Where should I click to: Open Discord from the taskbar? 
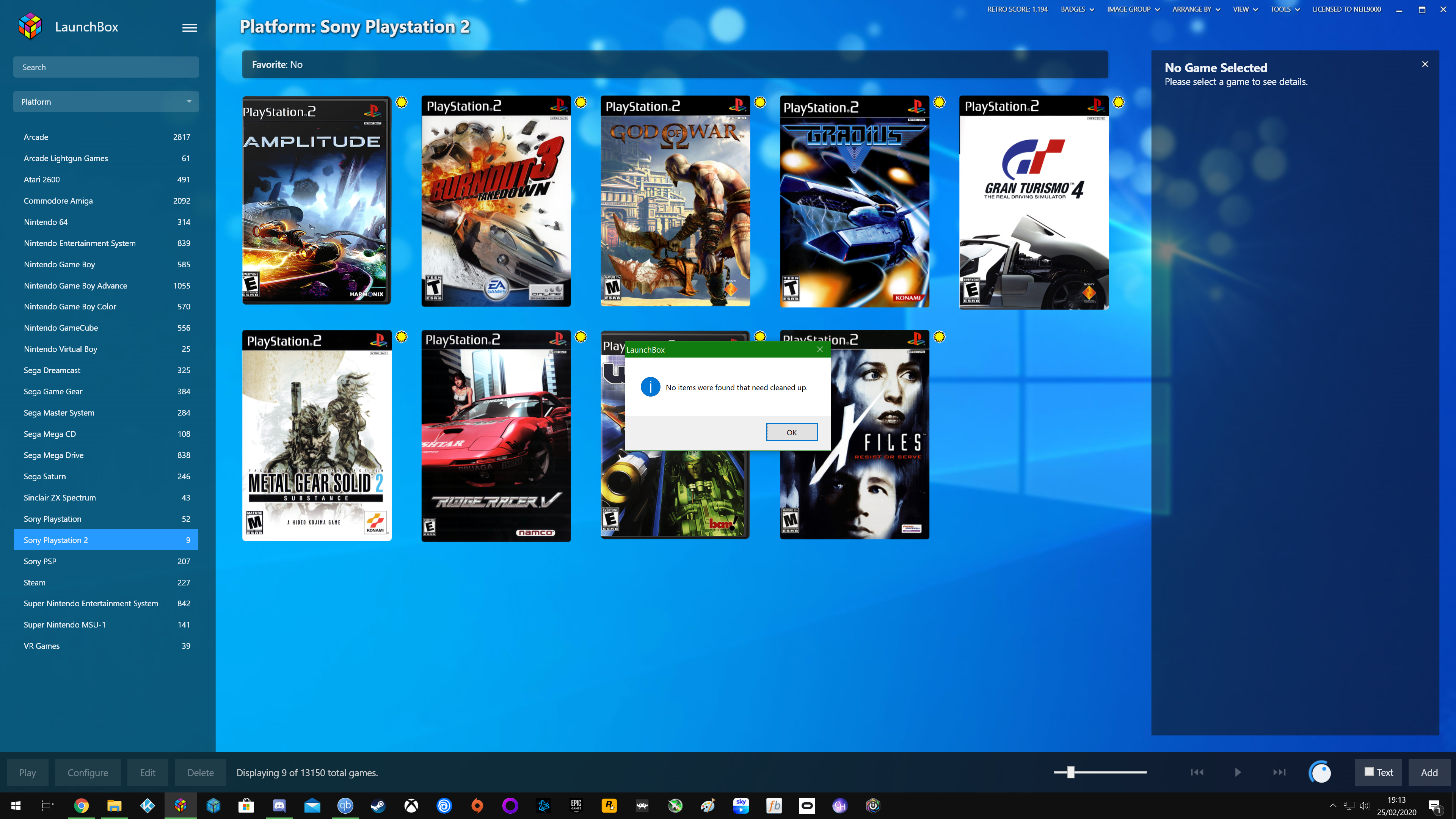[279, 805]
